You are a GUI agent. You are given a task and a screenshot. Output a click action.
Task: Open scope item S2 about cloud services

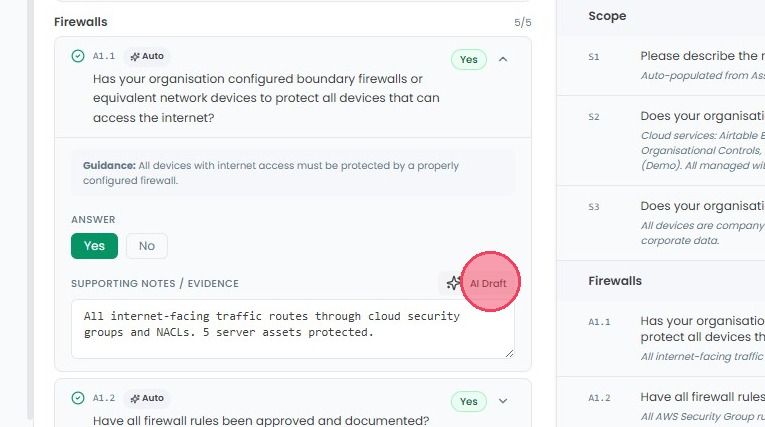tap(661, 141)
